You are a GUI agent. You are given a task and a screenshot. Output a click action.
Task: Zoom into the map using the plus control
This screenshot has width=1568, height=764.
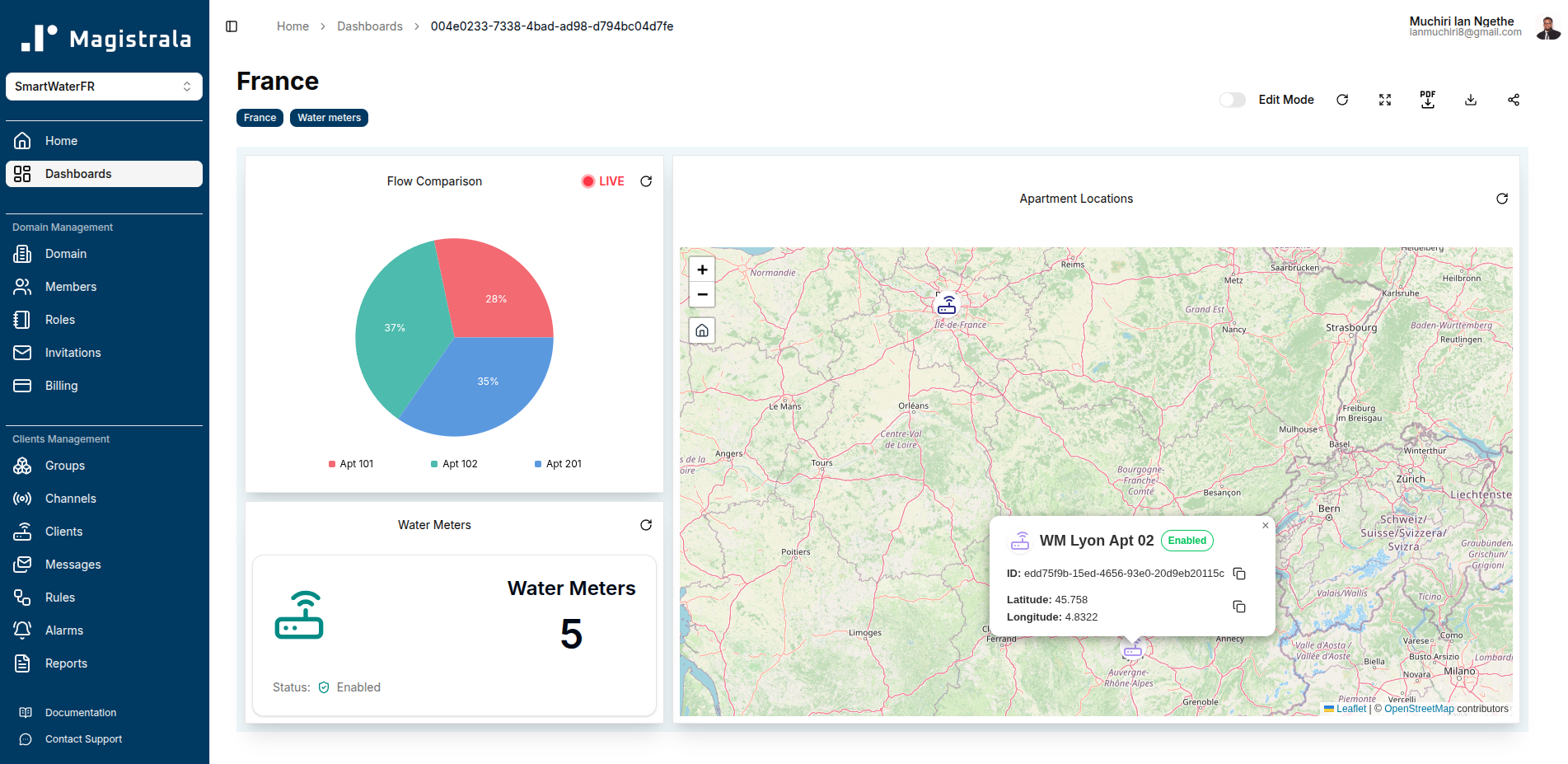(702, 269)
